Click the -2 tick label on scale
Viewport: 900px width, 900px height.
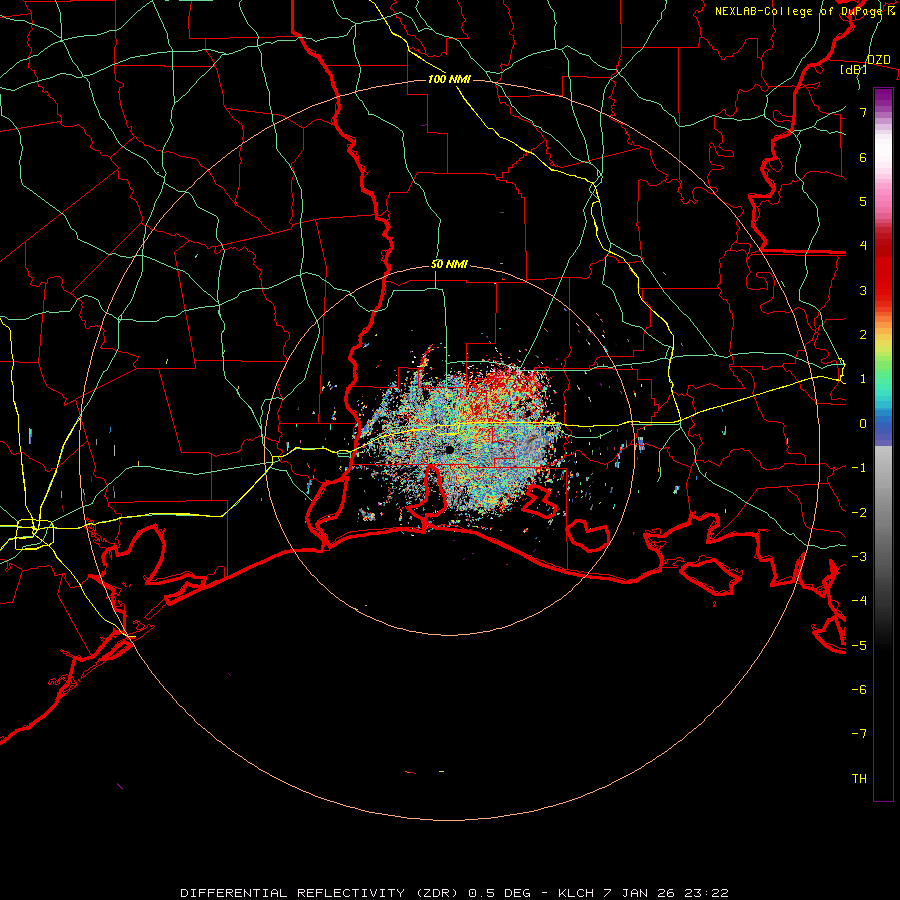[x=859, y=513]
